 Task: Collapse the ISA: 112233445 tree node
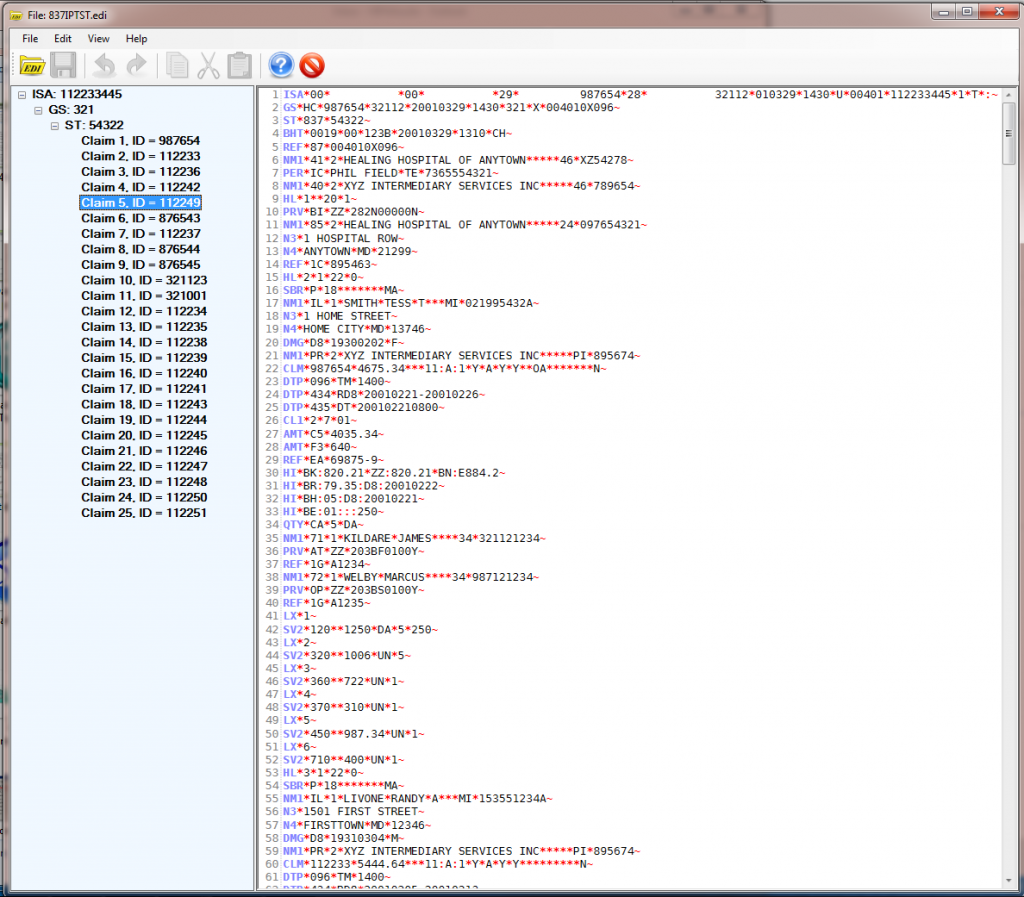click(23, 93)
